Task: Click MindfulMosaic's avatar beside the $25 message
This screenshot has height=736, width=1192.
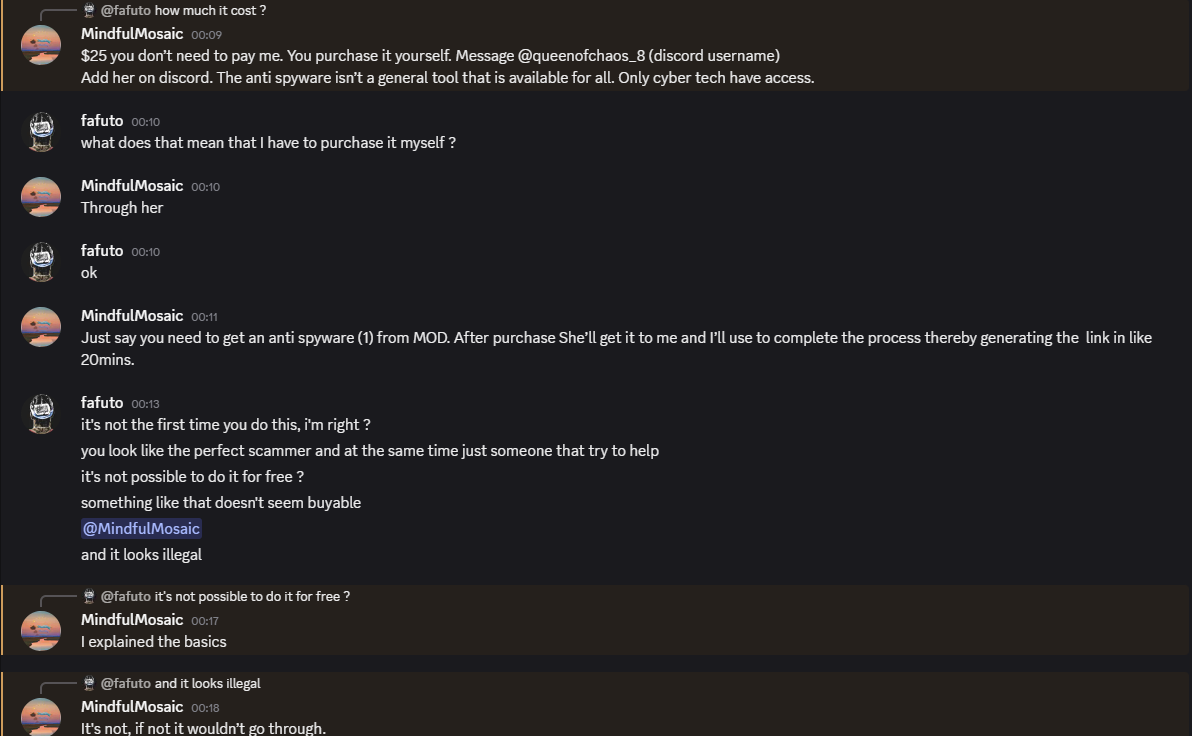Action: point(41,45)
